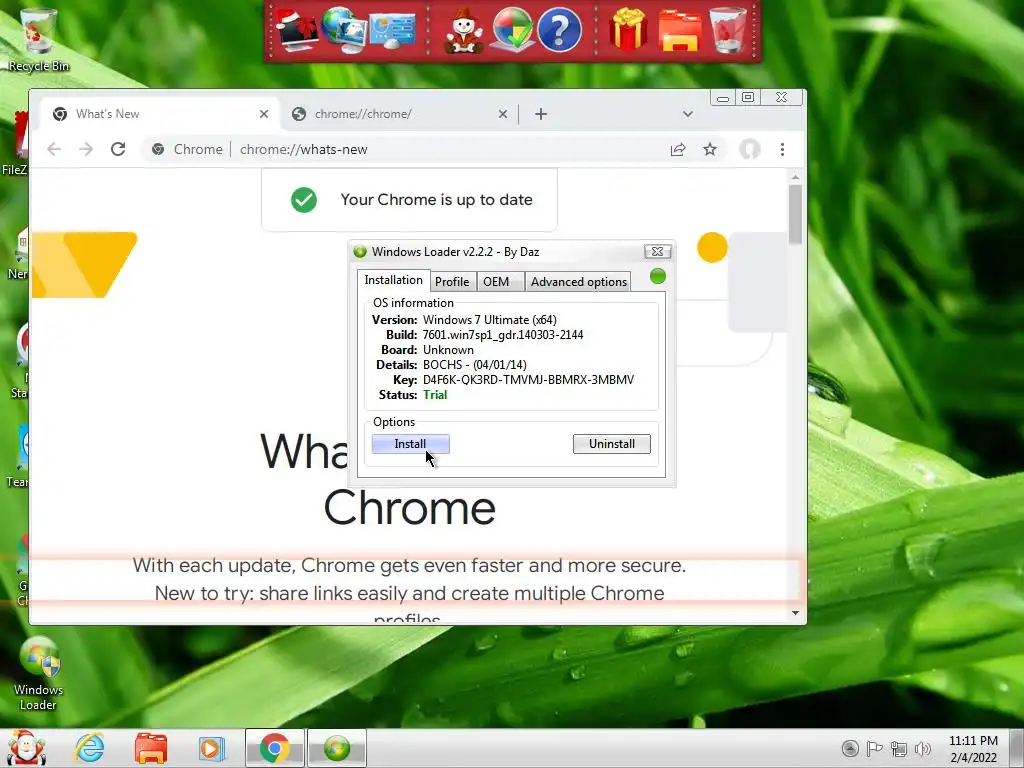The image size is (1024, 768).
Task: Close the Windows Loader dialog
Action: click(x=657, y=251)
